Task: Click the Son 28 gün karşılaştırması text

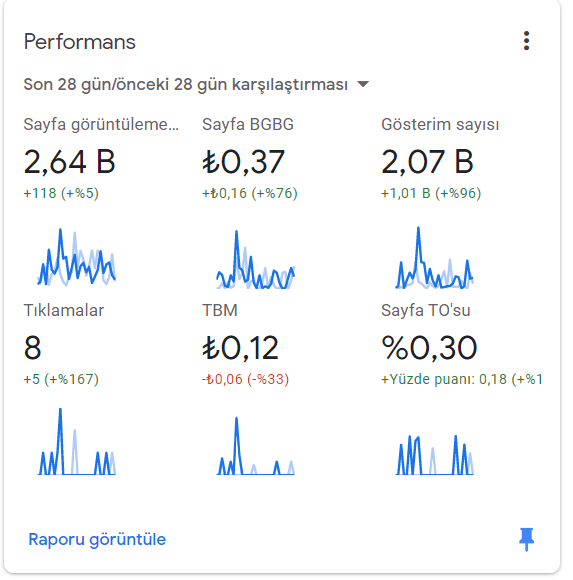Action: pos(186,84)
